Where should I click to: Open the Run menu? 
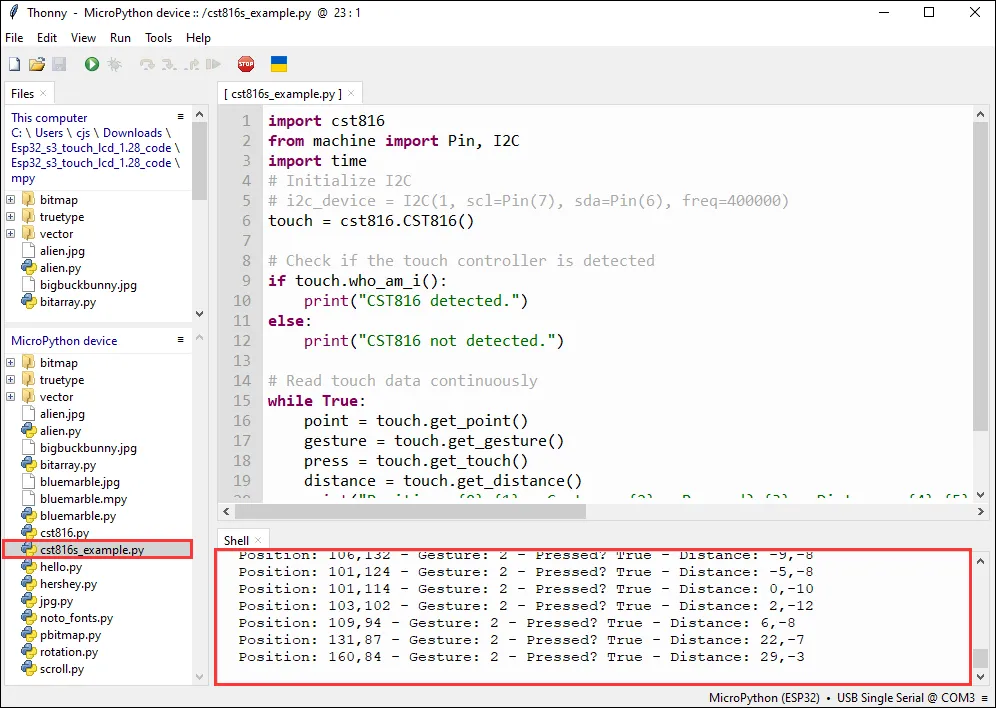pos(120,38)
